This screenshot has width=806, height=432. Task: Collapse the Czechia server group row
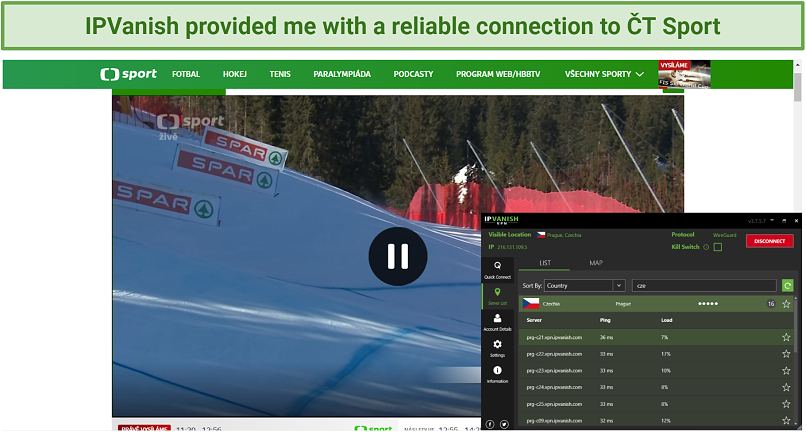tap(655, 304)
